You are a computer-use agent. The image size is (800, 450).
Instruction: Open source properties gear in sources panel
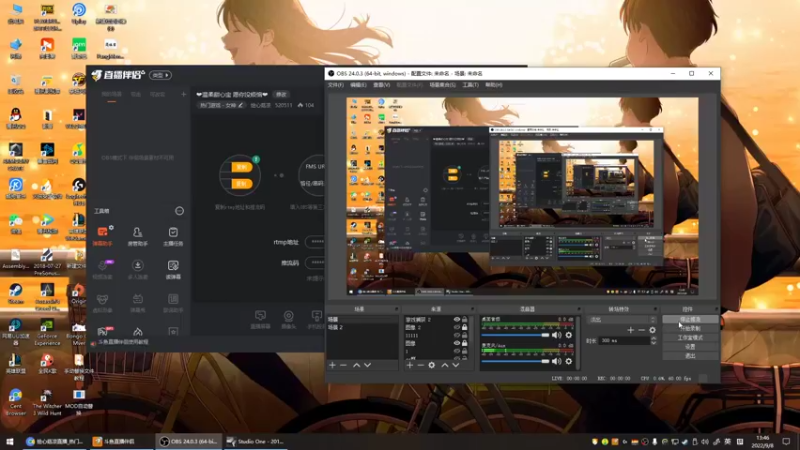432,365
